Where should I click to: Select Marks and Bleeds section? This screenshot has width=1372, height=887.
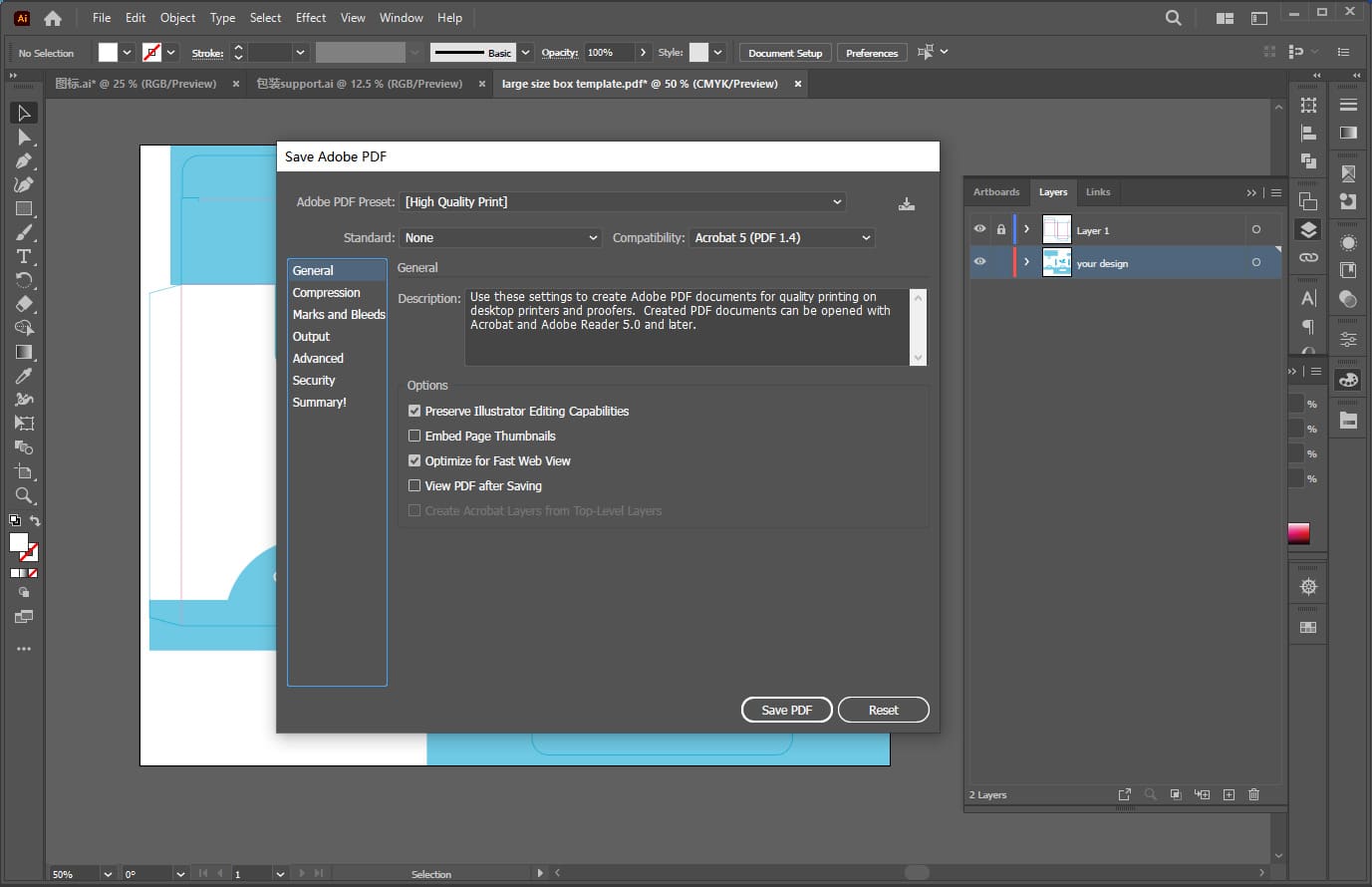(x=339, y=314)
